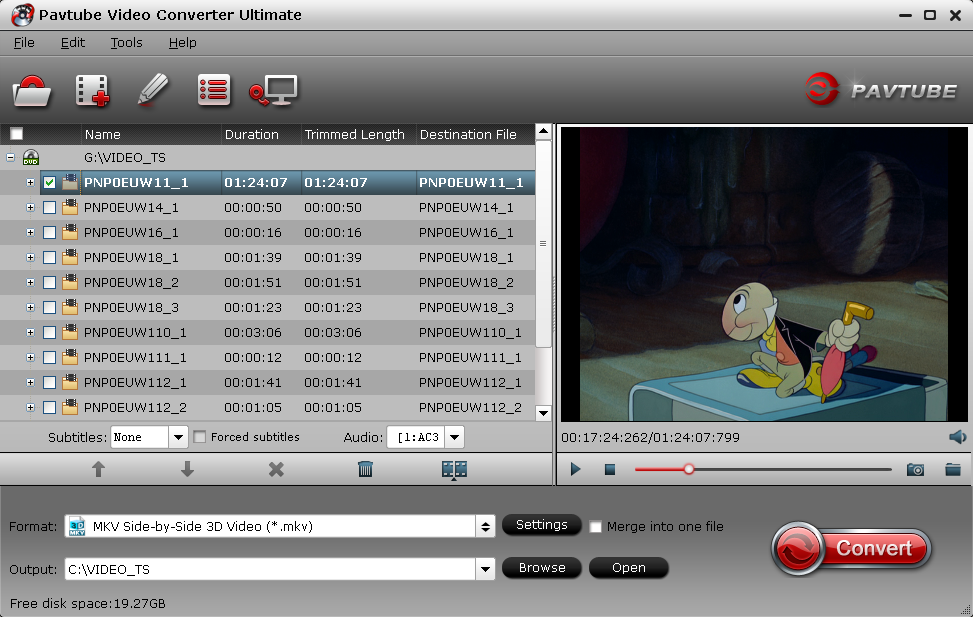Click the Settings button

click(542, 525)
